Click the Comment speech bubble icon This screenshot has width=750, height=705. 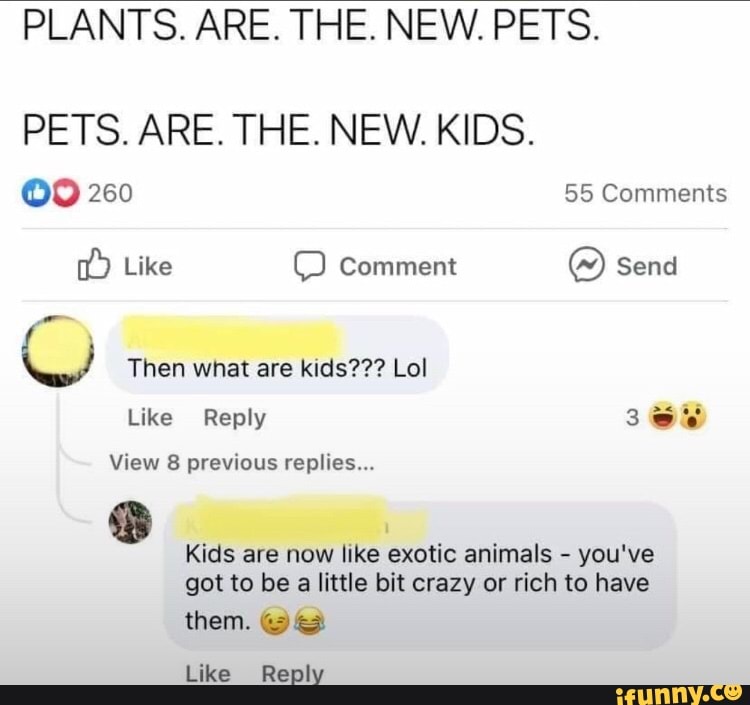point(309,266)
